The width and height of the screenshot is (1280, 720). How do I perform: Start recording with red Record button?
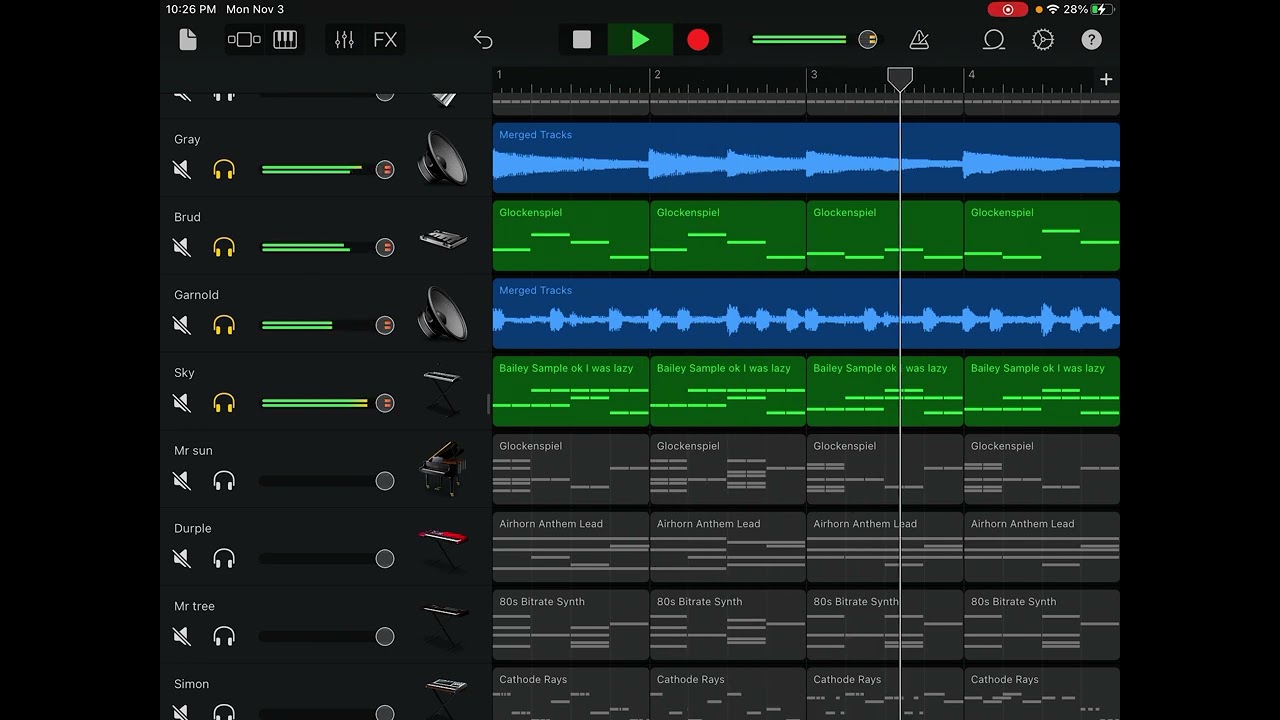tap(698, 40)
